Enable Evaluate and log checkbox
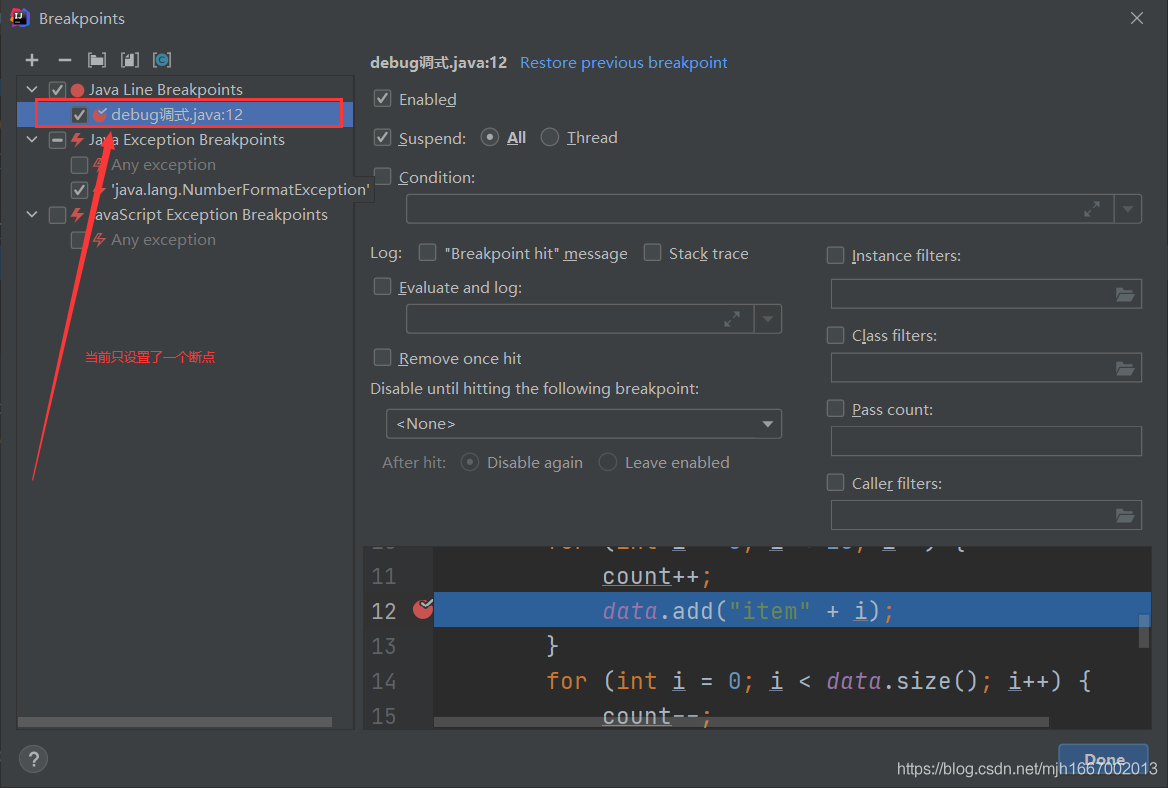 [x=382, y=287]
